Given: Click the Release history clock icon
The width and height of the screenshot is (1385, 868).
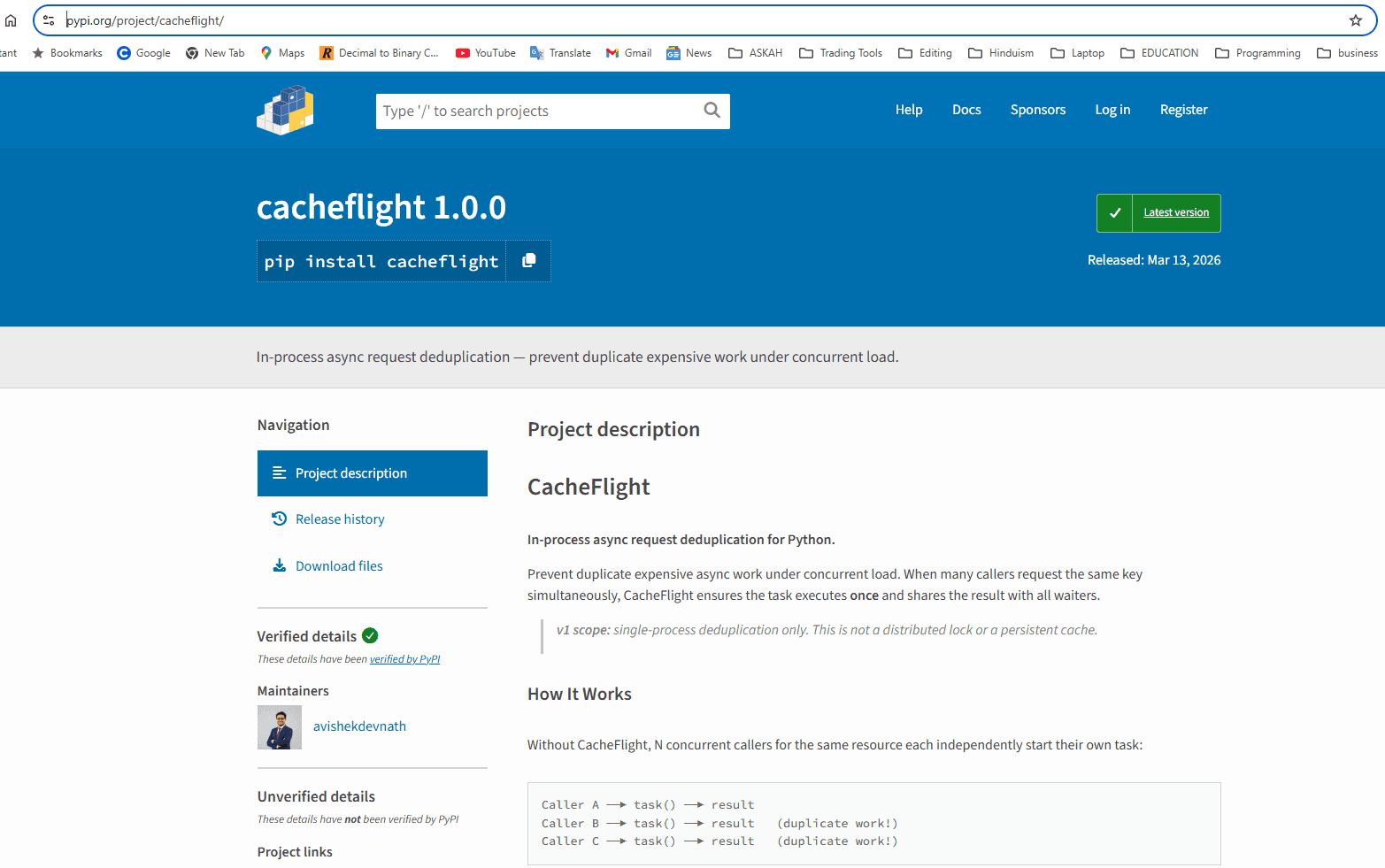Looking at the screenshot, I should click(x=280, y=518).
